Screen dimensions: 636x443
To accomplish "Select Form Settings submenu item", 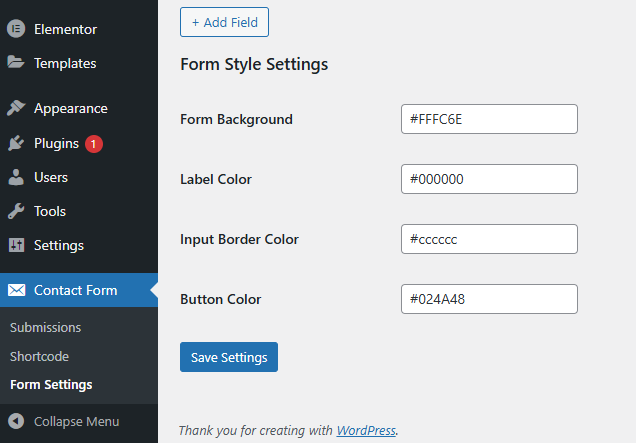I will pos(51,384).
